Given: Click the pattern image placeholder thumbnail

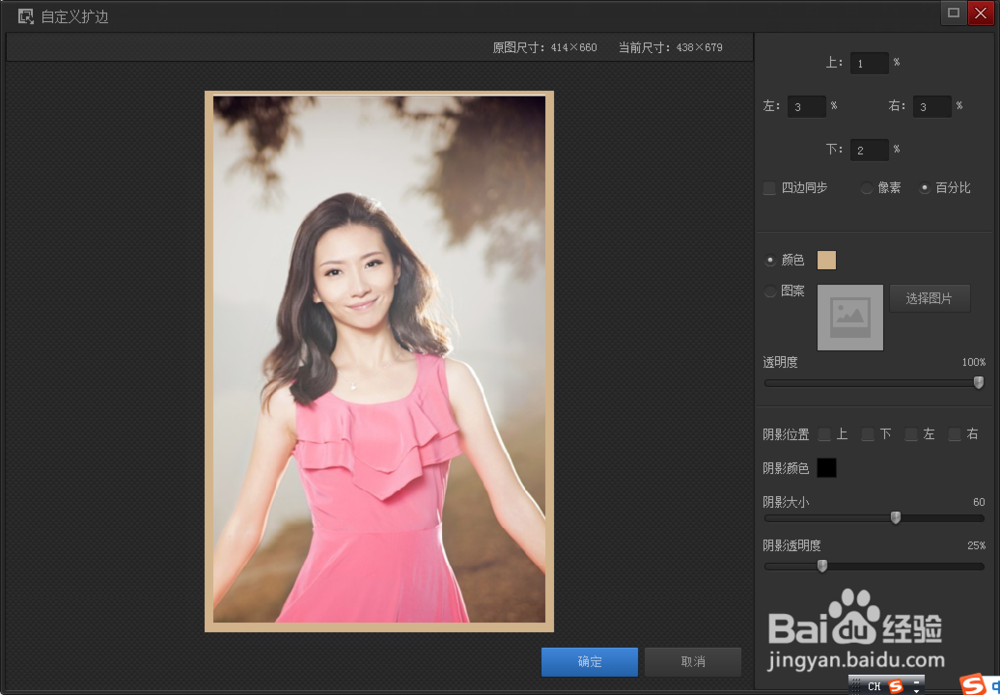Looking at the screenshot, I should pyautogui.click(x=850, y=318).
